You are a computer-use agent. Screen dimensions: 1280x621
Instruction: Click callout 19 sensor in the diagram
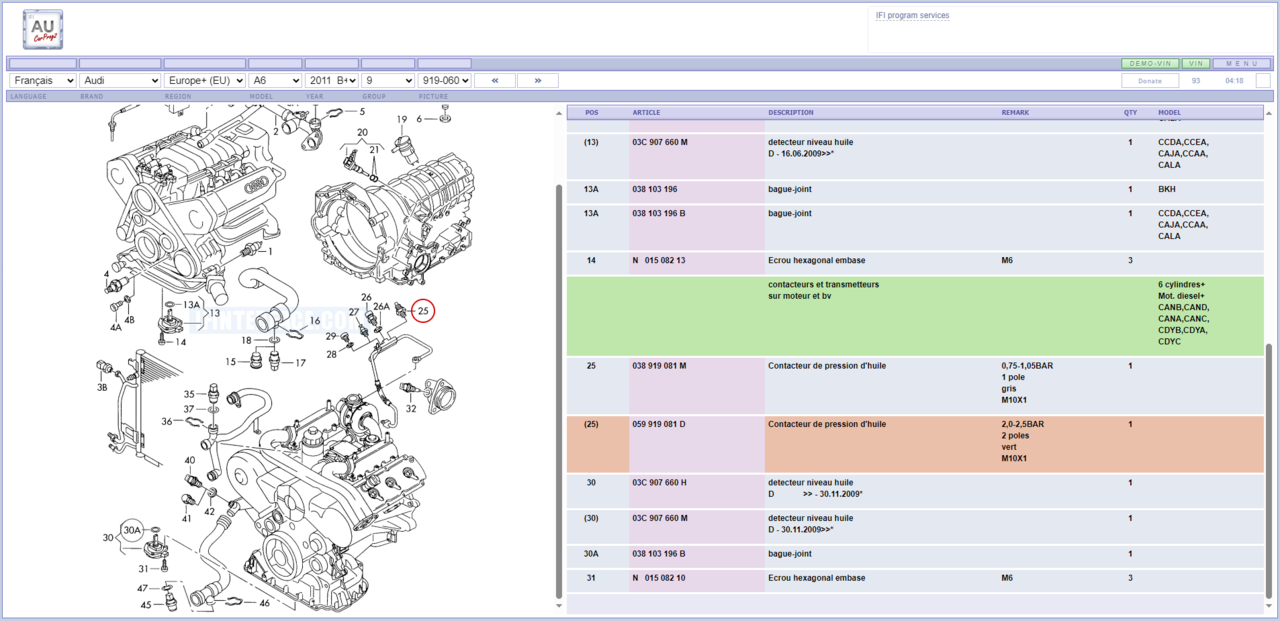click(402, 120)
